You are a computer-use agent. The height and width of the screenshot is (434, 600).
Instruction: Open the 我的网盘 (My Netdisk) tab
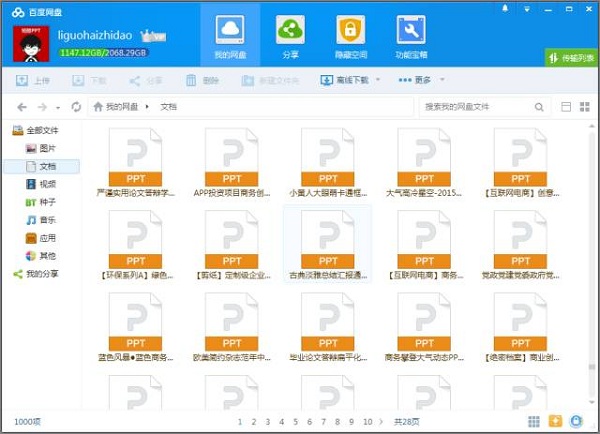230,35
